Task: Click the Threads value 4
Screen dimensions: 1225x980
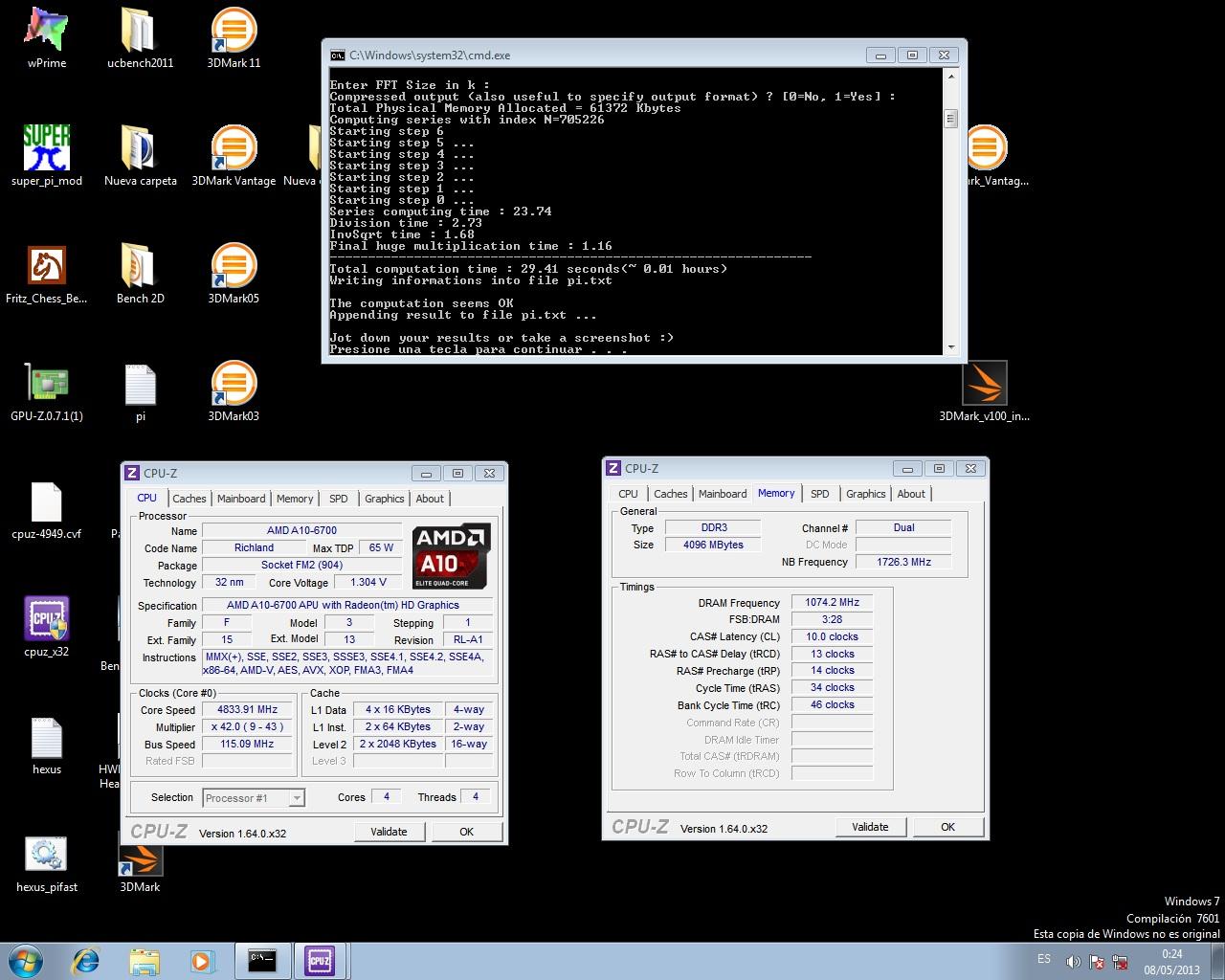Action: [475, 797]
